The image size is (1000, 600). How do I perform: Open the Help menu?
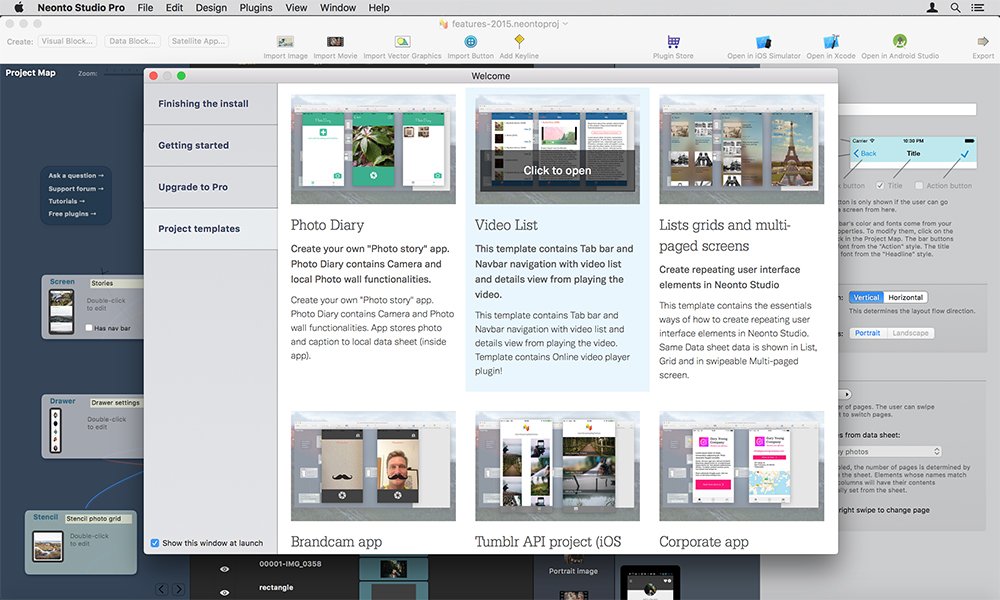click(x=379, y=8)
